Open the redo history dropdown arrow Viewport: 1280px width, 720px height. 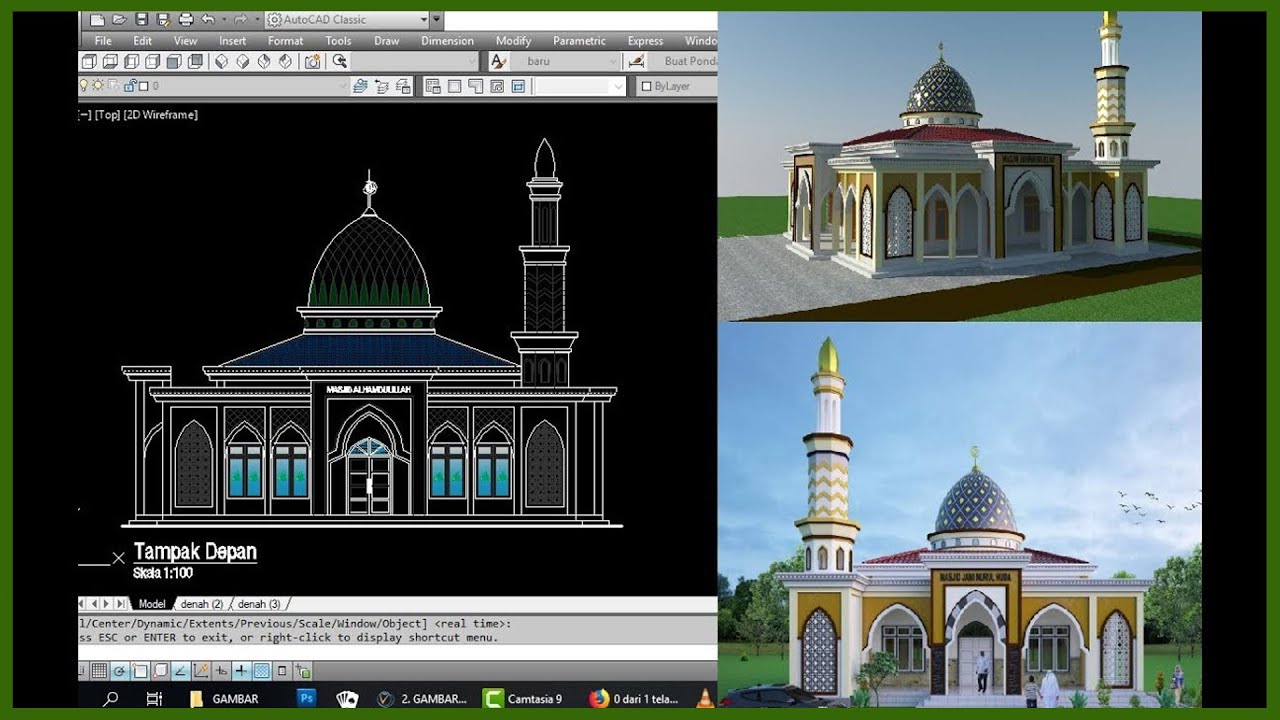point(257,20)
